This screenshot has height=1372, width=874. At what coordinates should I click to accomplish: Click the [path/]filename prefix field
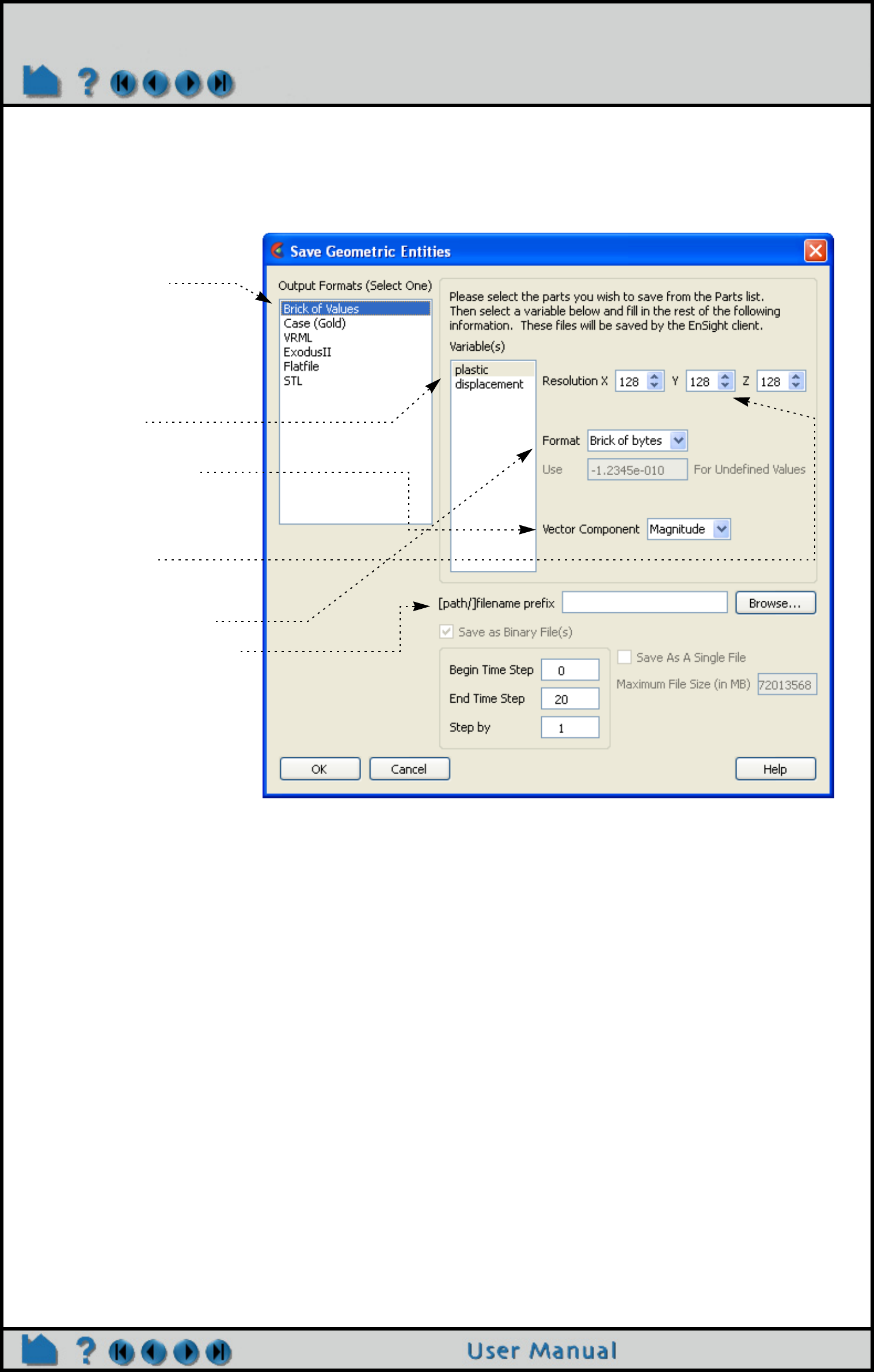645,602
